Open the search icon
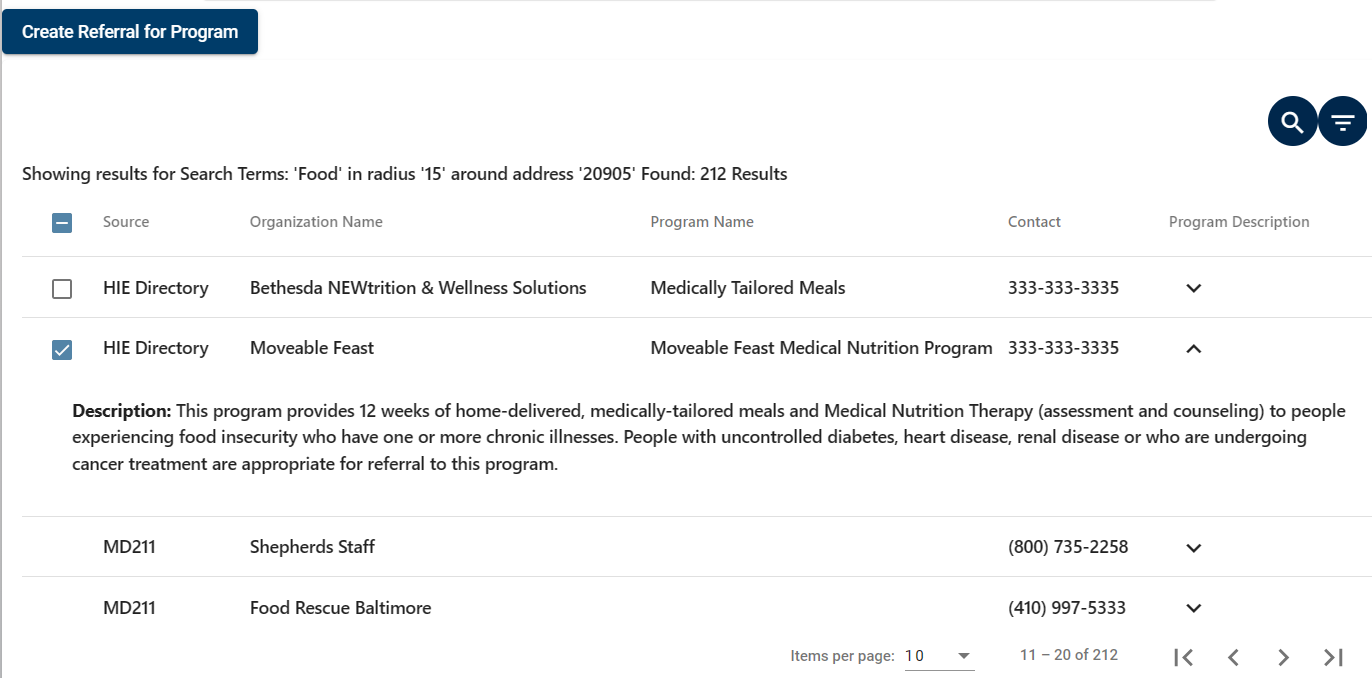The width and height of the screenshot is (1372, 678). point(1292,120)
